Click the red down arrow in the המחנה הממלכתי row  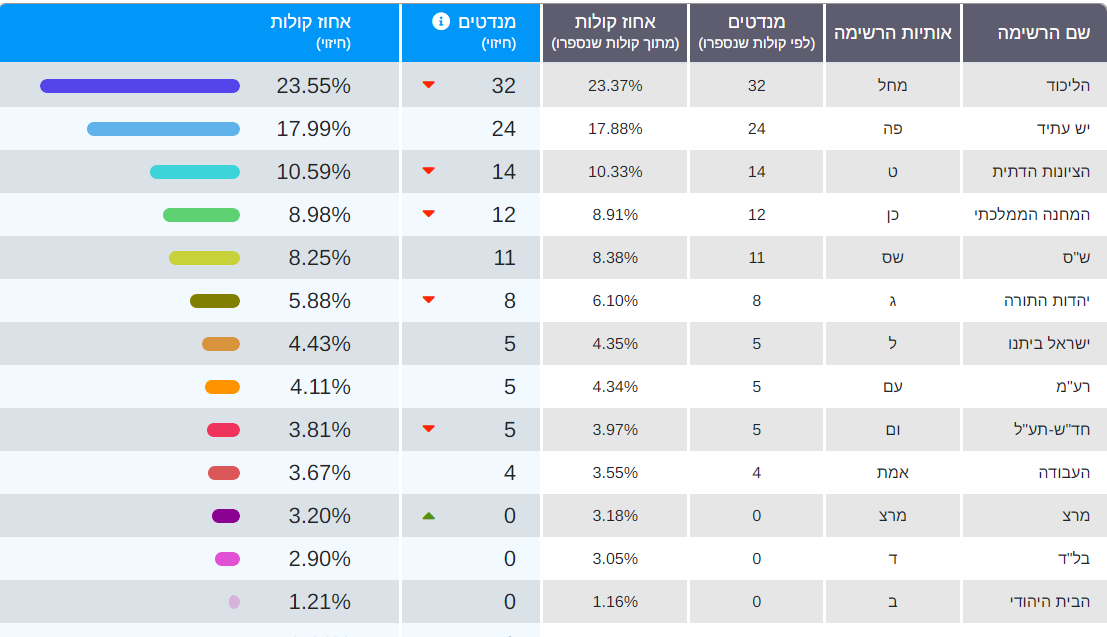point(428,214)
